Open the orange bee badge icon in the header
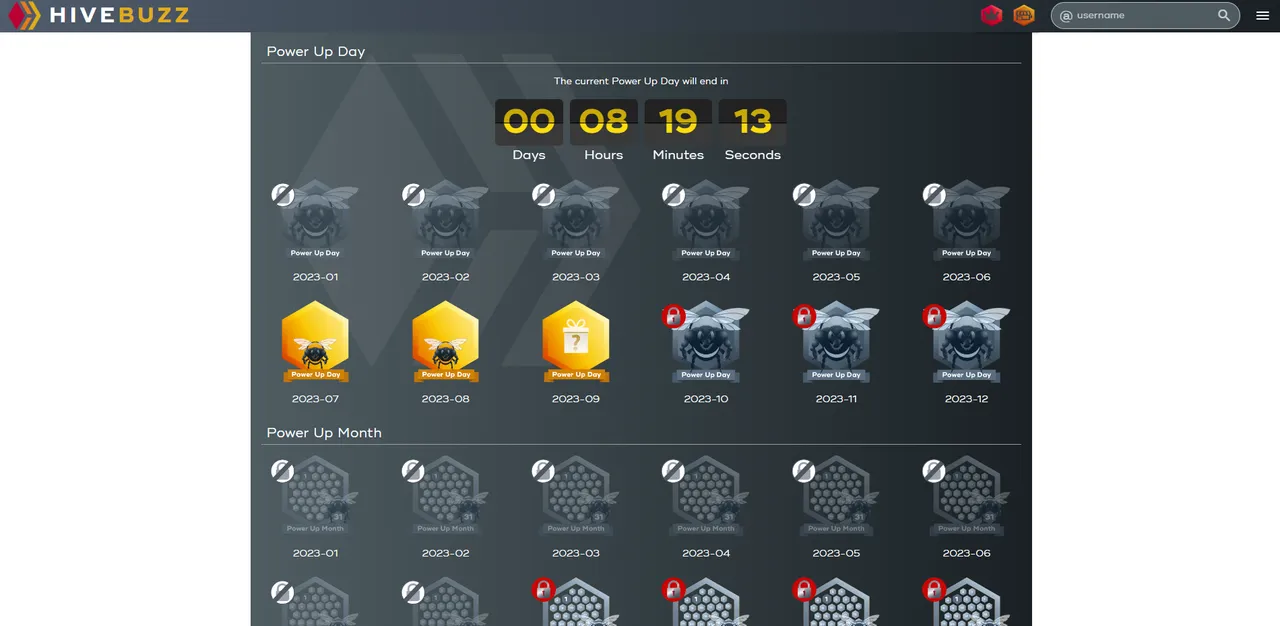1280x626 pixels. pyautogui.click(x=1024, y=15)
